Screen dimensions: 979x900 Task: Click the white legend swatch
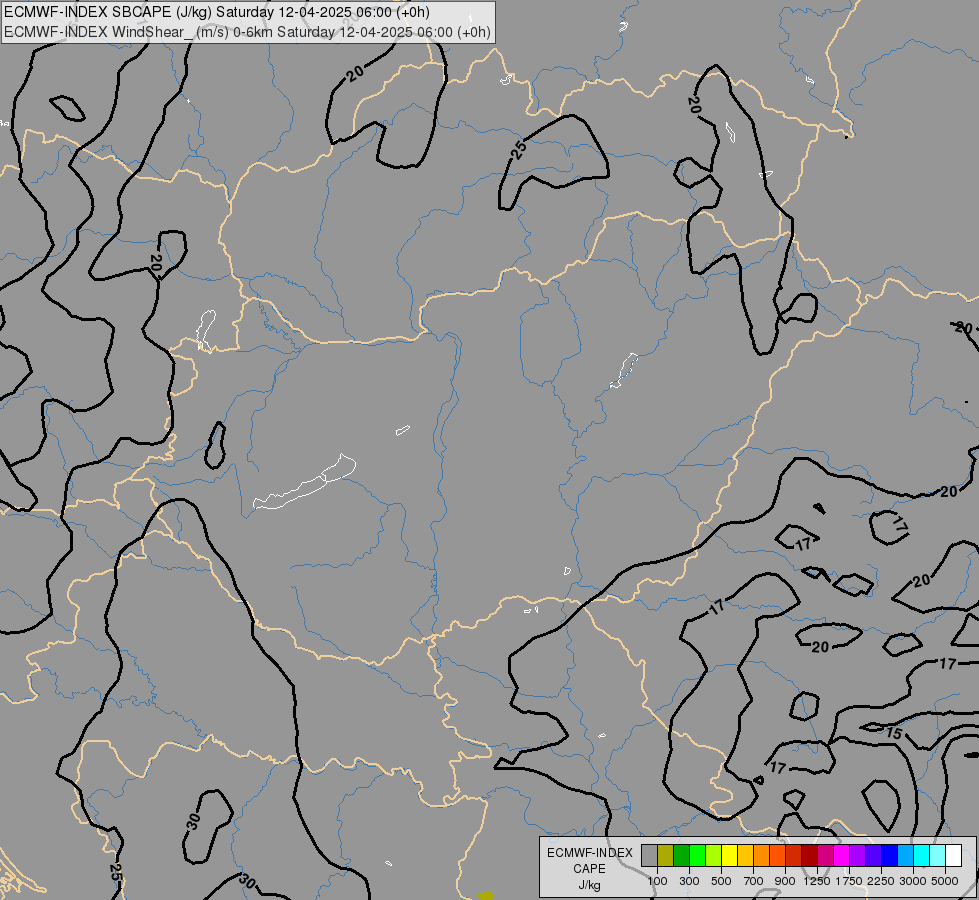click(x=953, y=855)
